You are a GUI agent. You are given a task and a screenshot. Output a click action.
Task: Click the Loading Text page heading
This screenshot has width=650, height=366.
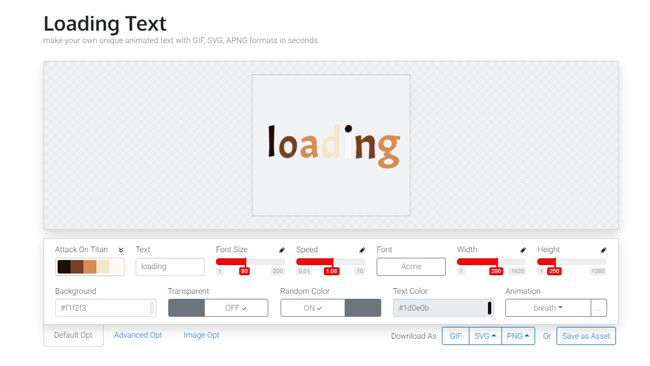click(105, 24)
